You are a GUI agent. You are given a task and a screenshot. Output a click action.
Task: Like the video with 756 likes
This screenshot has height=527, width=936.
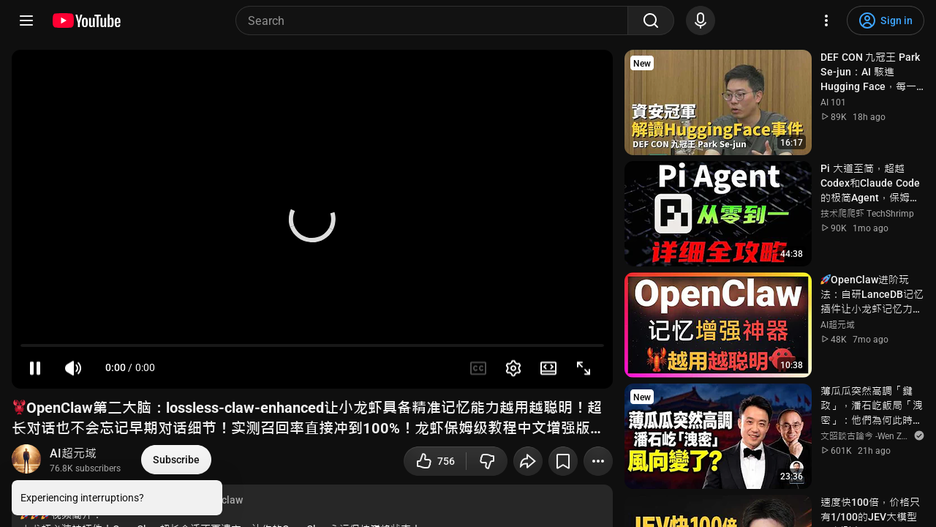435,461
